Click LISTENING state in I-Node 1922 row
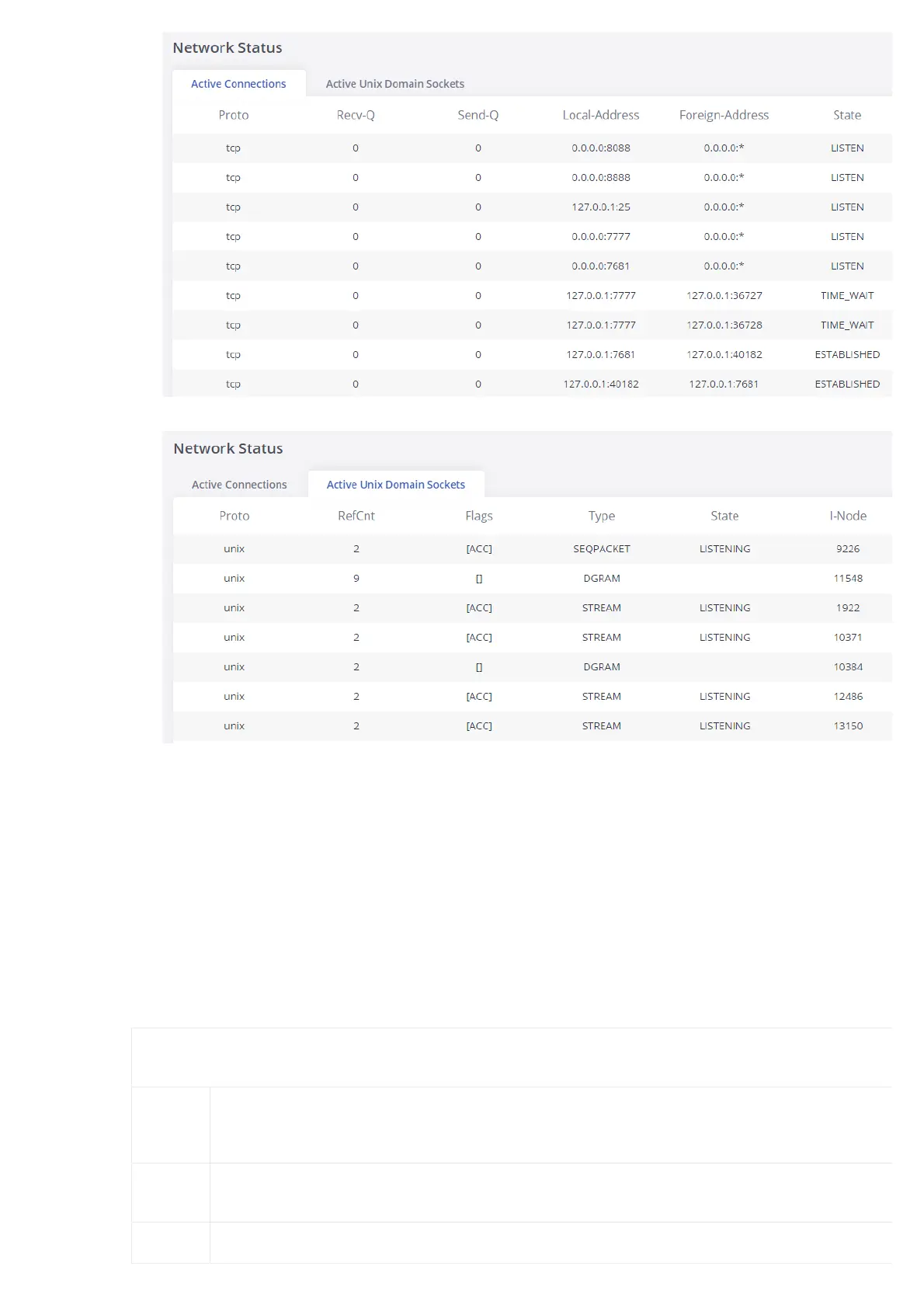The height and width of the screenshot is (1308, 924). pyautogui.click(x=724, y=607)
